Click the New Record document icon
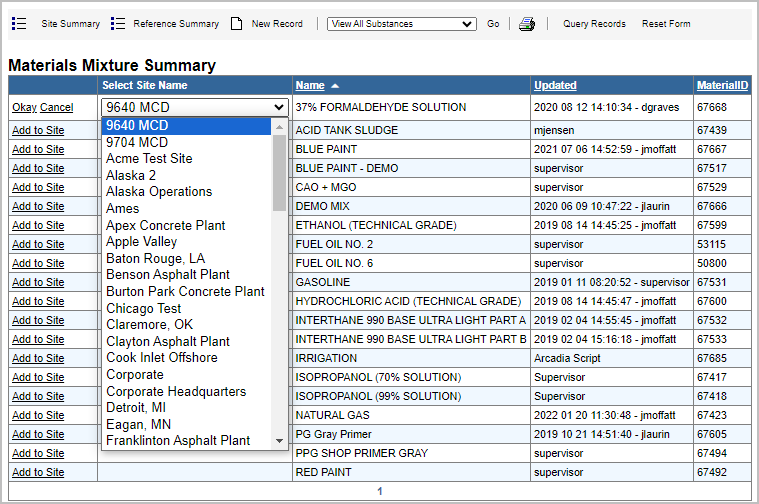Viewport: 759px width, 504px height. pyautogui.click(x=236, y=24)
